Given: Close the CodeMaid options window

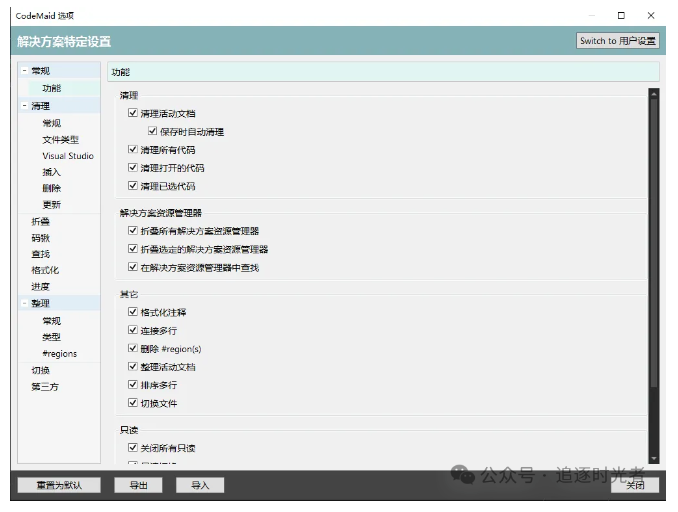Looking at the screenshot, I should (651, 16).
